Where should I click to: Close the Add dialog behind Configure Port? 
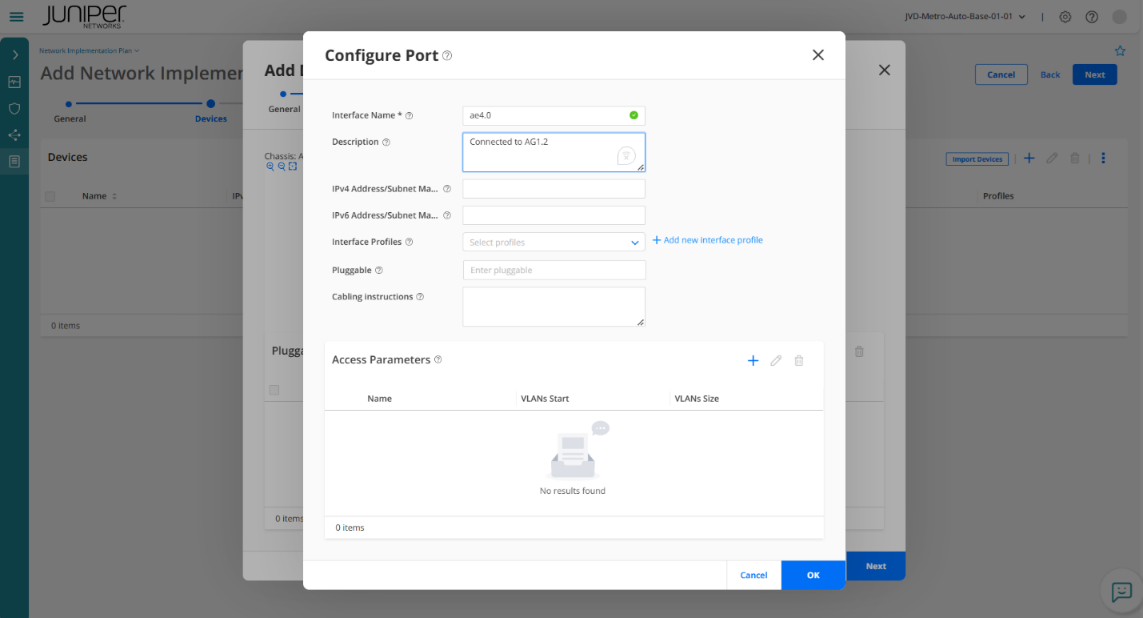tap(884, 70)
